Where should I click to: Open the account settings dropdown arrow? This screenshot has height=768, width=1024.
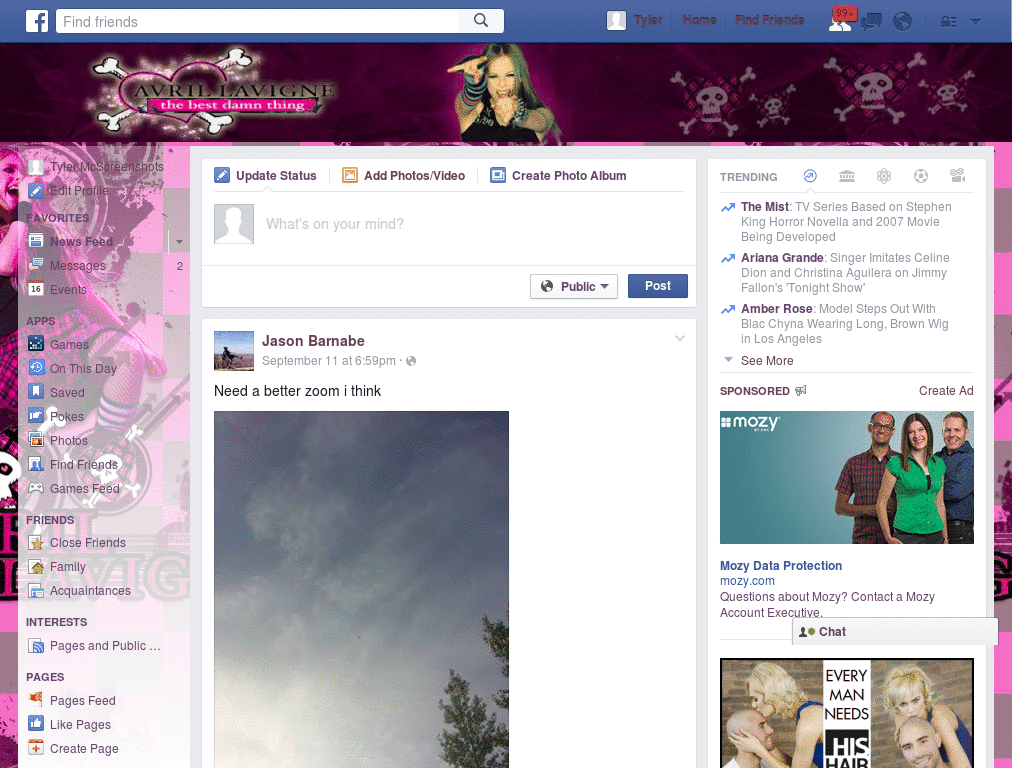tap(976, 20)
